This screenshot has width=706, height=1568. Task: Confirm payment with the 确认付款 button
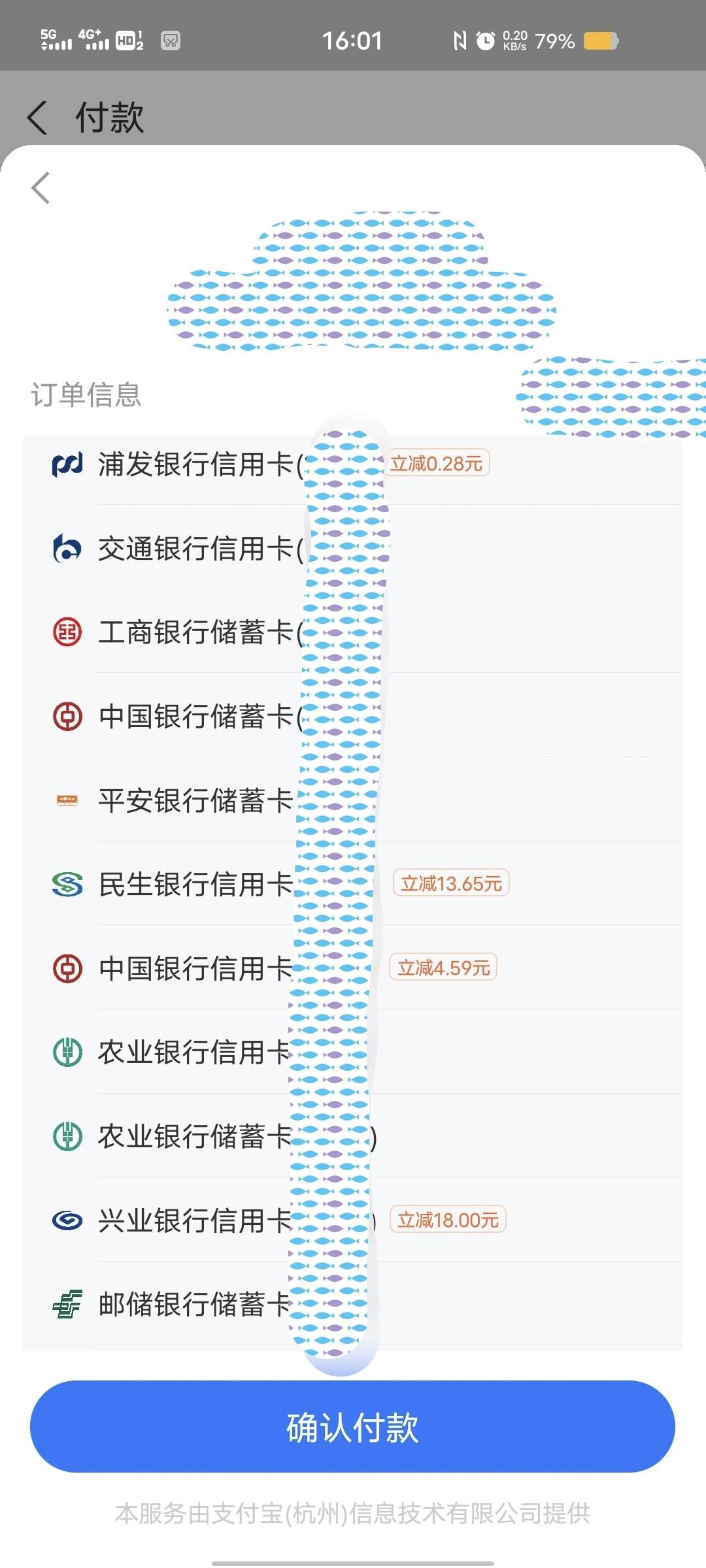[x=352, y=1426]
